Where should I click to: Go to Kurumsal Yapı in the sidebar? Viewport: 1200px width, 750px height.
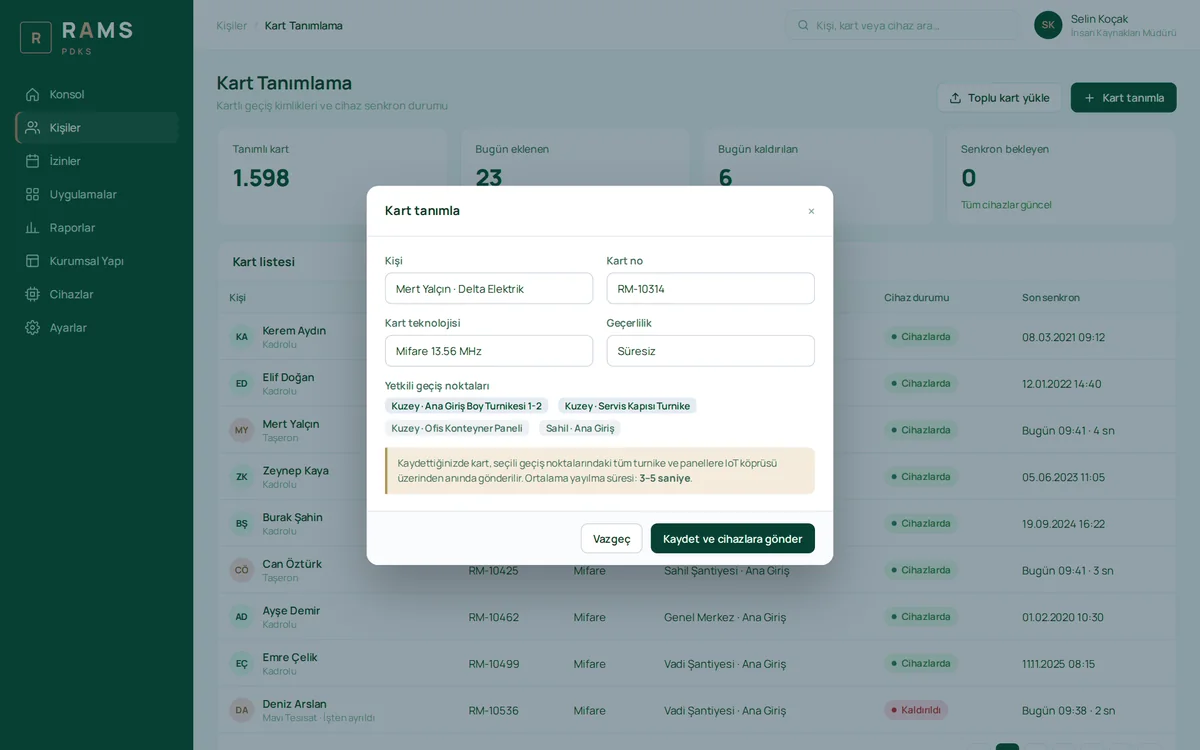97,261
